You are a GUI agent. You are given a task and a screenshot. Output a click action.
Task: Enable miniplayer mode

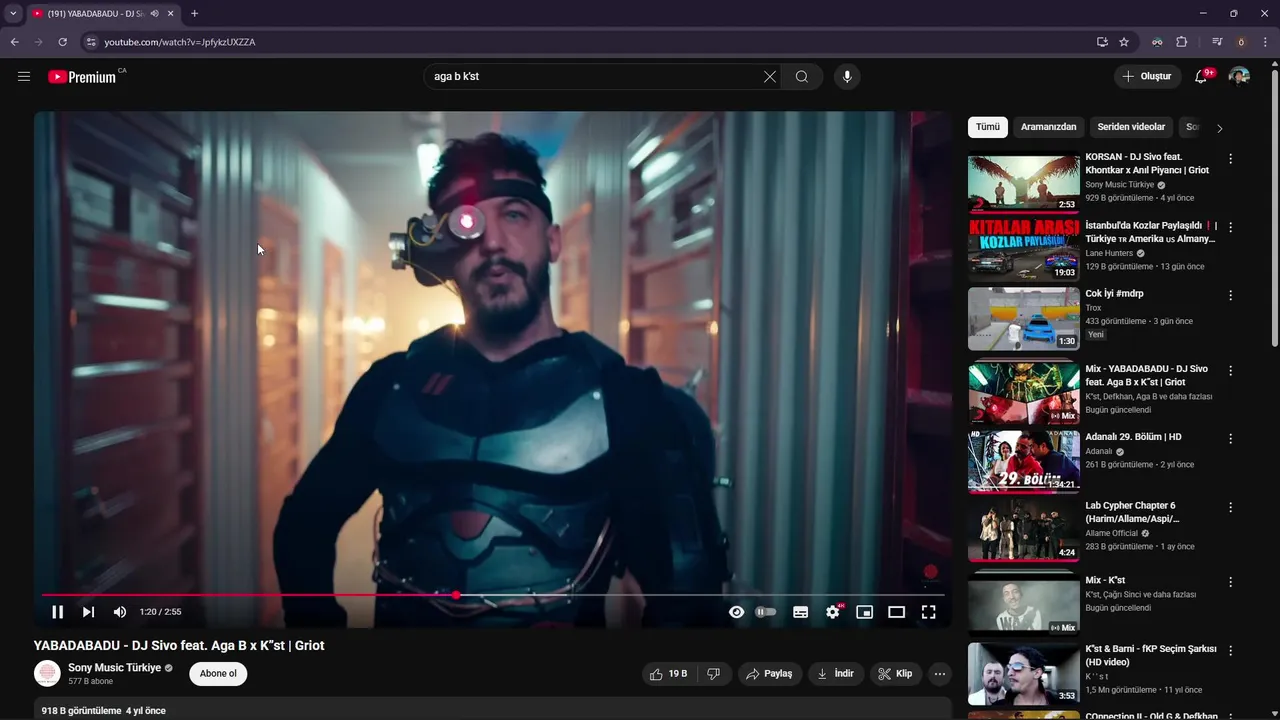[865, 612]
